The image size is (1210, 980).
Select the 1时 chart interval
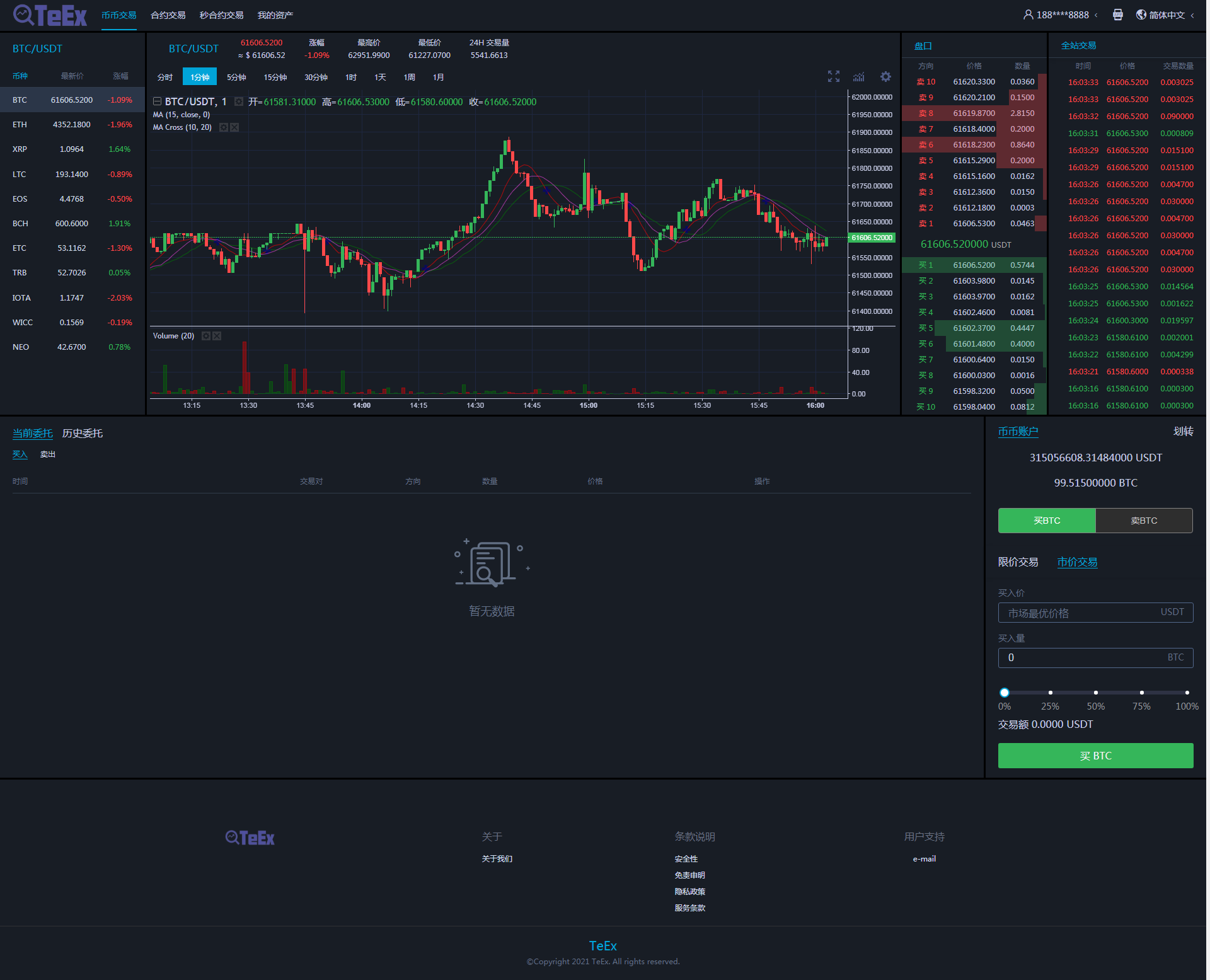[351, 77]
